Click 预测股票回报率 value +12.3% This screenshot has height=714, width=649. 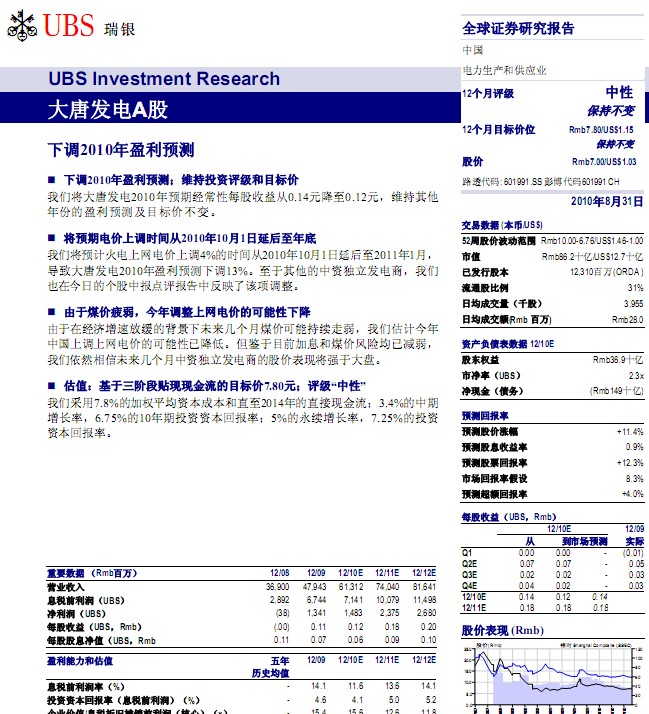pos(630,463)
